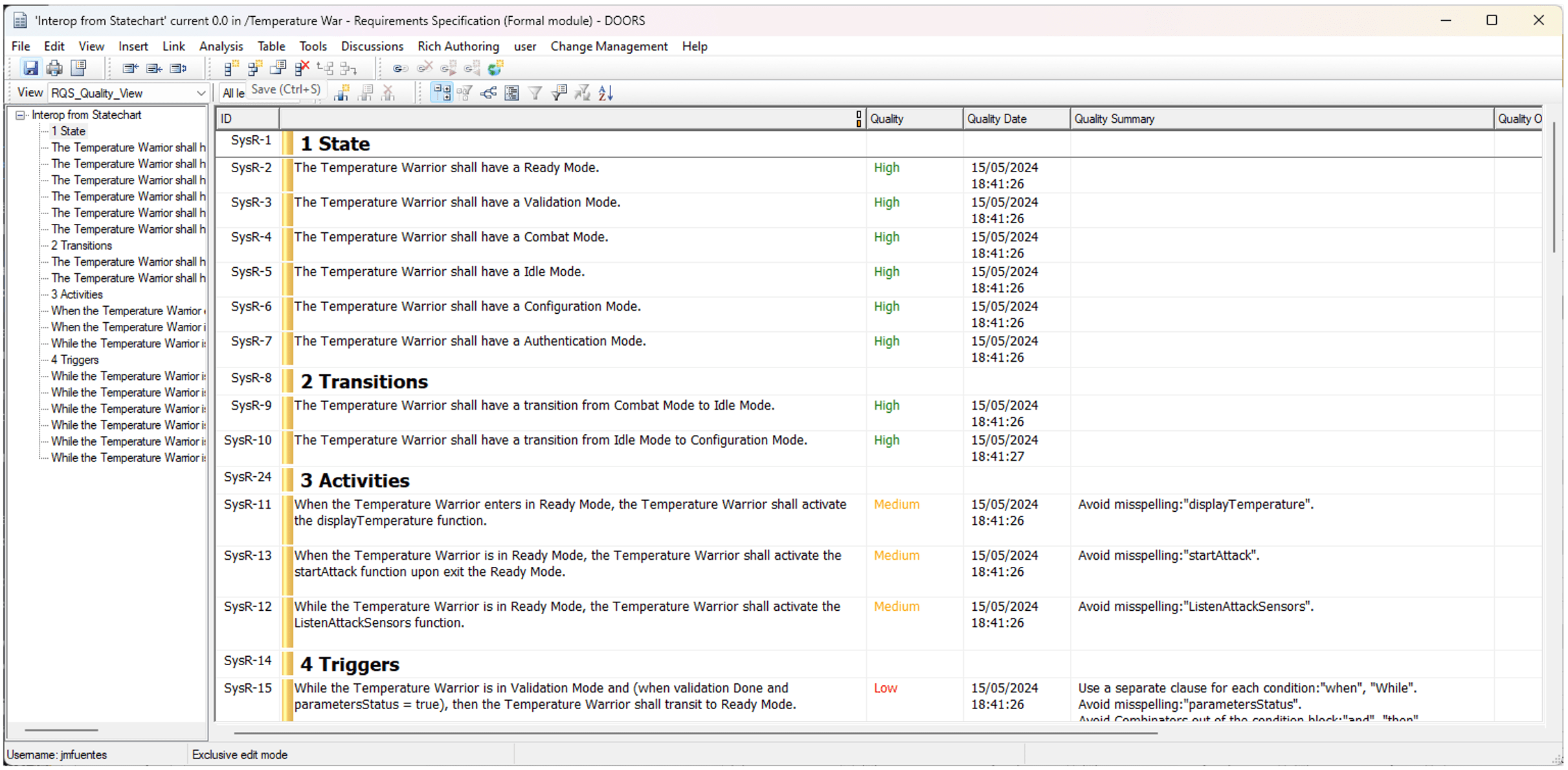Screen dimensions: 1568x770
Task: Click the tree pane horizontal scrollbar
Action: (62, 731)
